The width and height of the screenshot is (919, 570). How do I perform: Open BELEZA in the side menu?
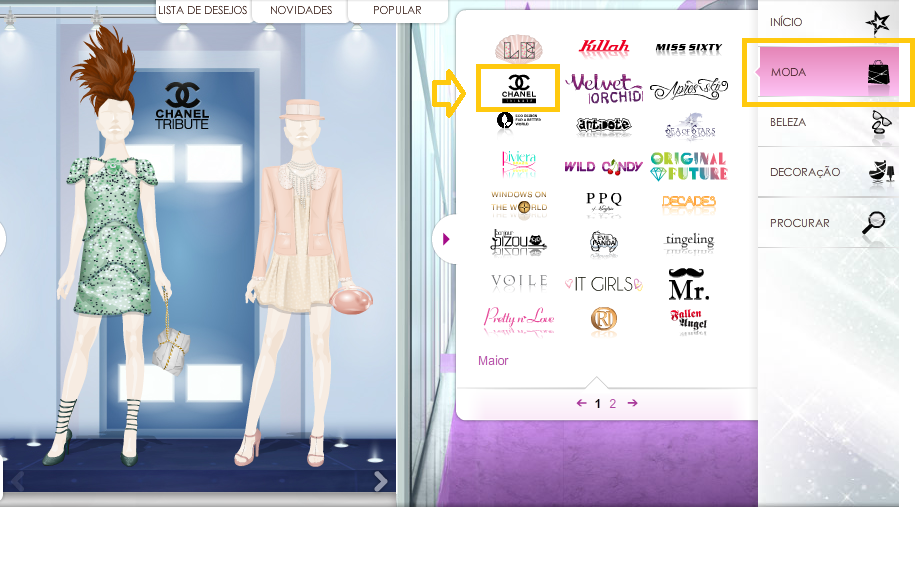[828, 122]
